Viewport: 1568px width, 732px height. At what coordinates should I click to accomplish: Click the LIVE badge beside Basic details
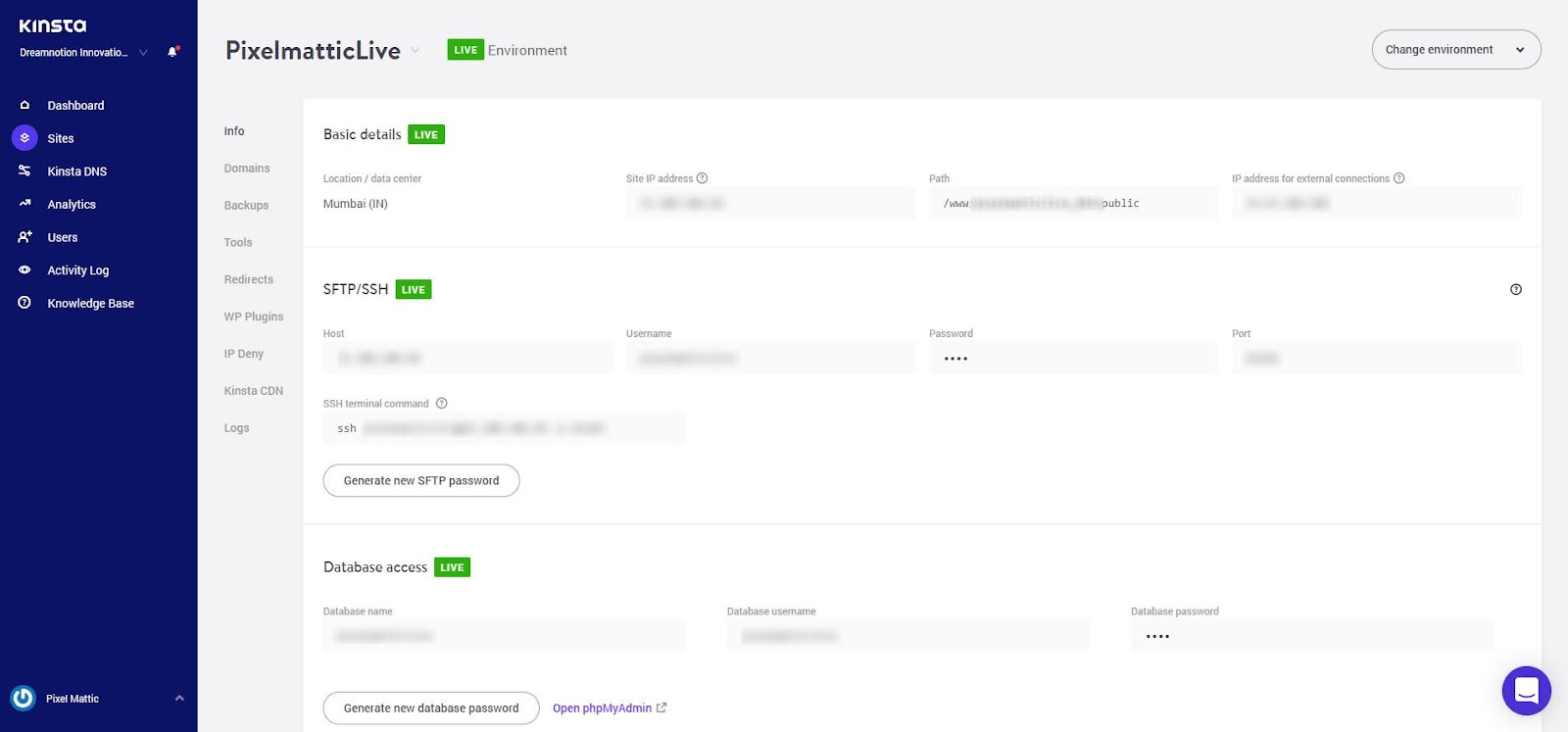point(426,134)
